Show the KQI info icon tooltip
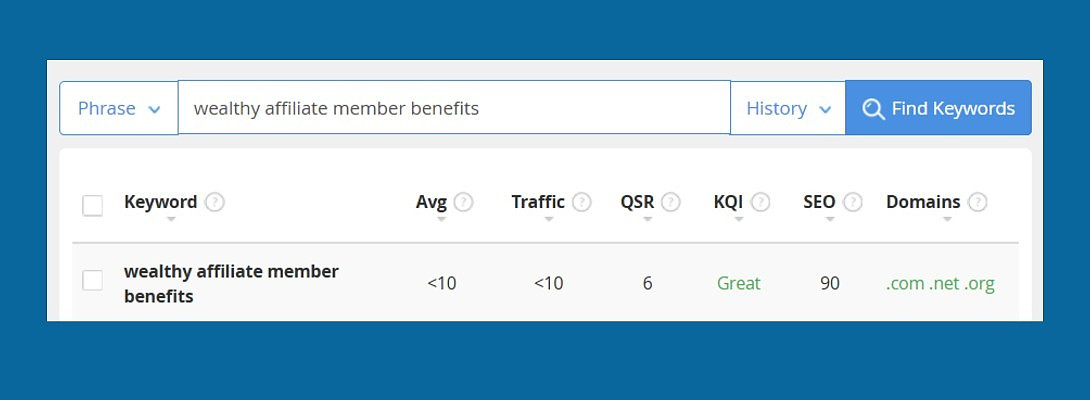Image resolution: width=1090 pixels, height=400 pixels. pyautogui.click(x=761, y=202)
